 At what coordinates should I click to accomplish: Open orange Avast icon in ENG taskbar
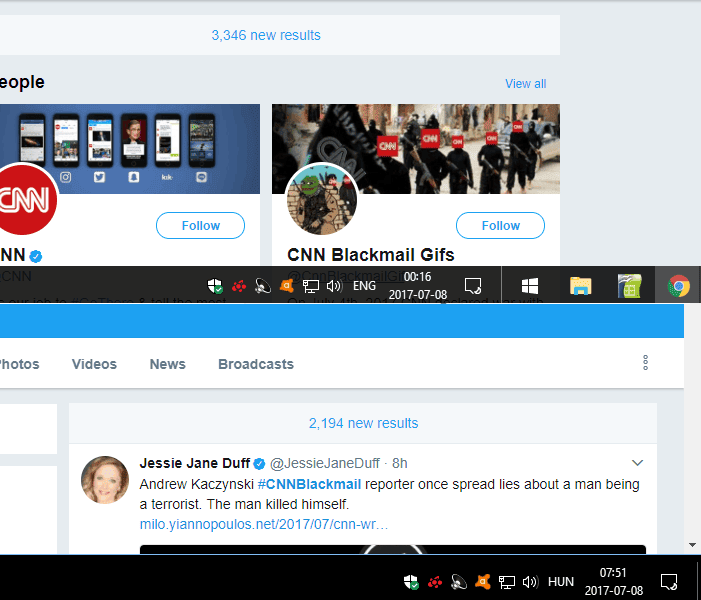click(x=287, y=285)
